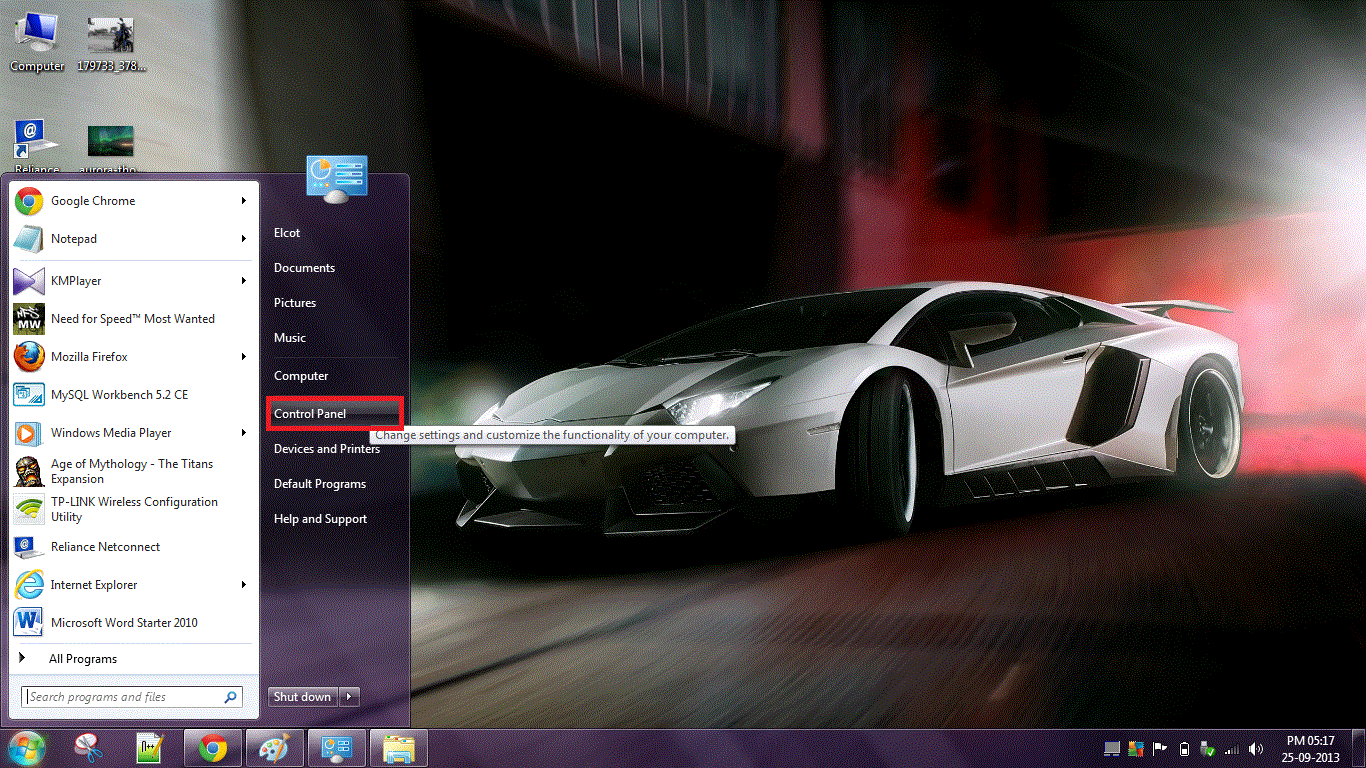Show the KMPlayer jump list arrow

(x=244, y=281)
